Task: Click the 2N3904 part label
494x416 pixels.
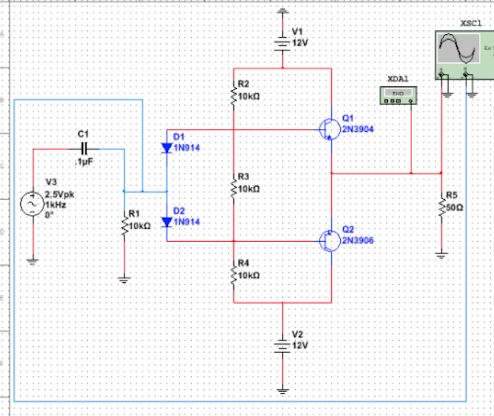Action: click(x=358, y=129)
